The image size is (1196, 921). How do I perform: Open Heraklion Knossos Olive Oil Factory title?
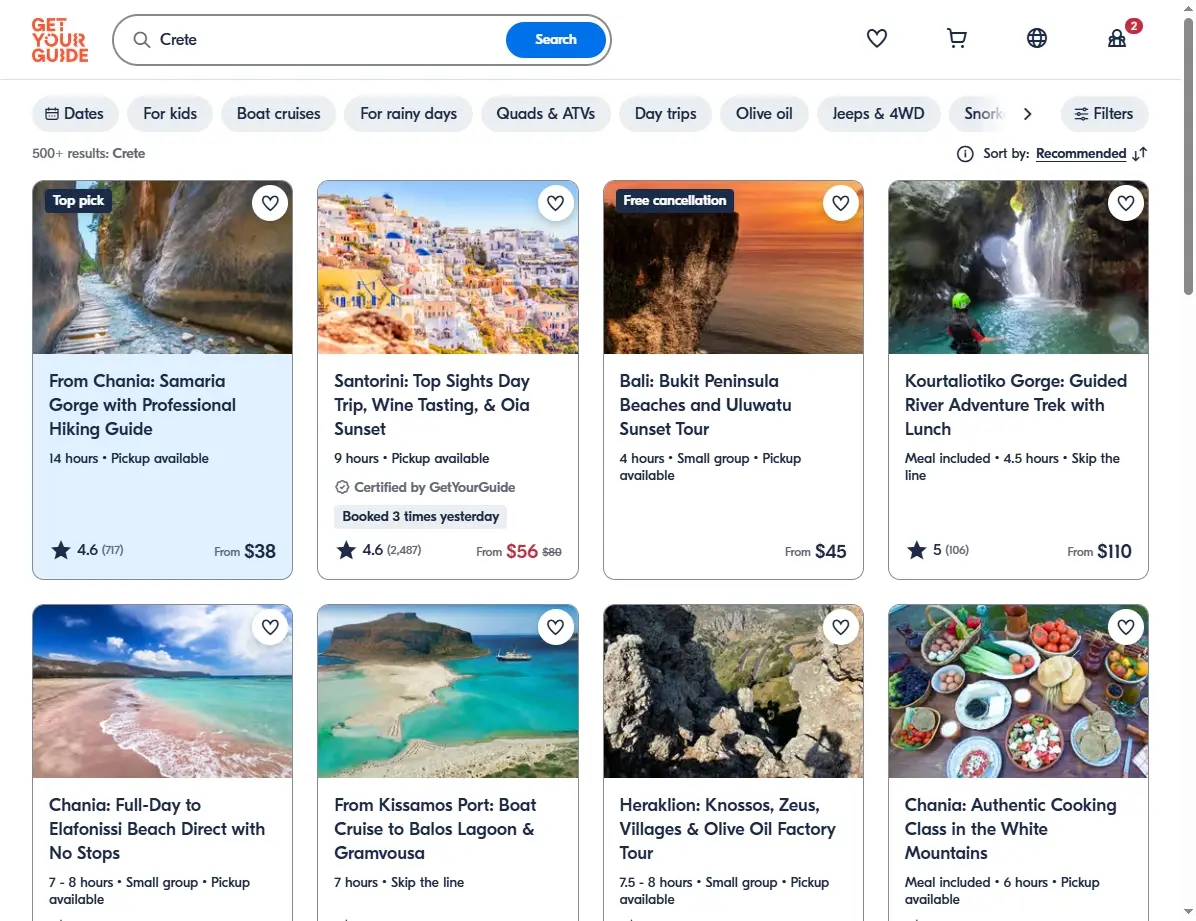click(x=727, y=829)
